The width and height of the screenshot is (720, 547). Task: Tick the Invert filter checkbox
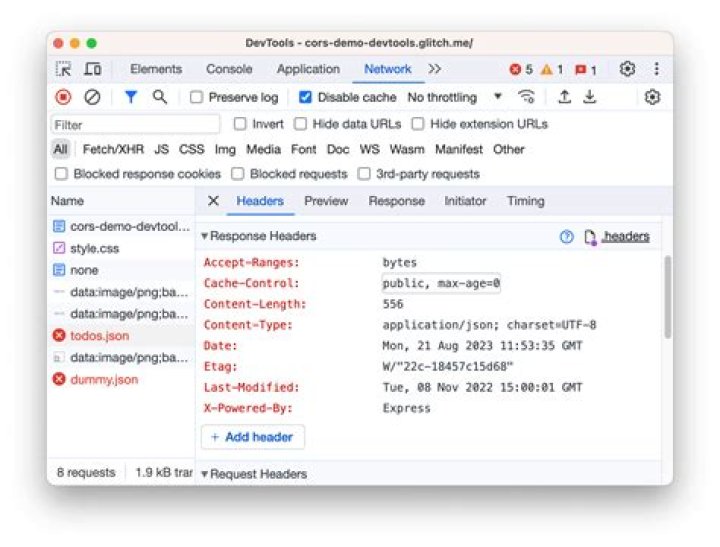click(x=240, y=124)
